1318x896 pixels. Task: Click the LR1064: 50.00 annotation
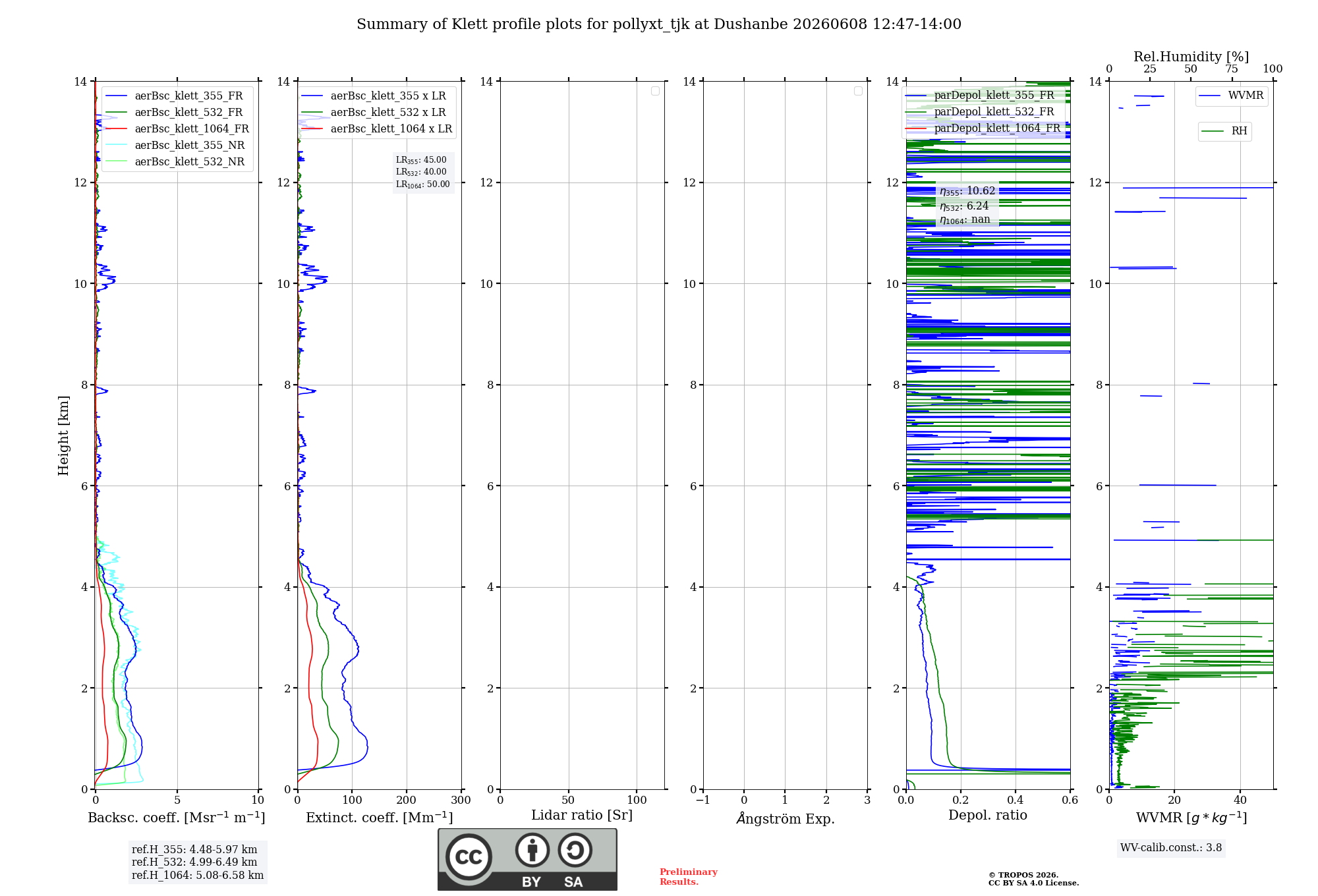click(x=423, y=184)
